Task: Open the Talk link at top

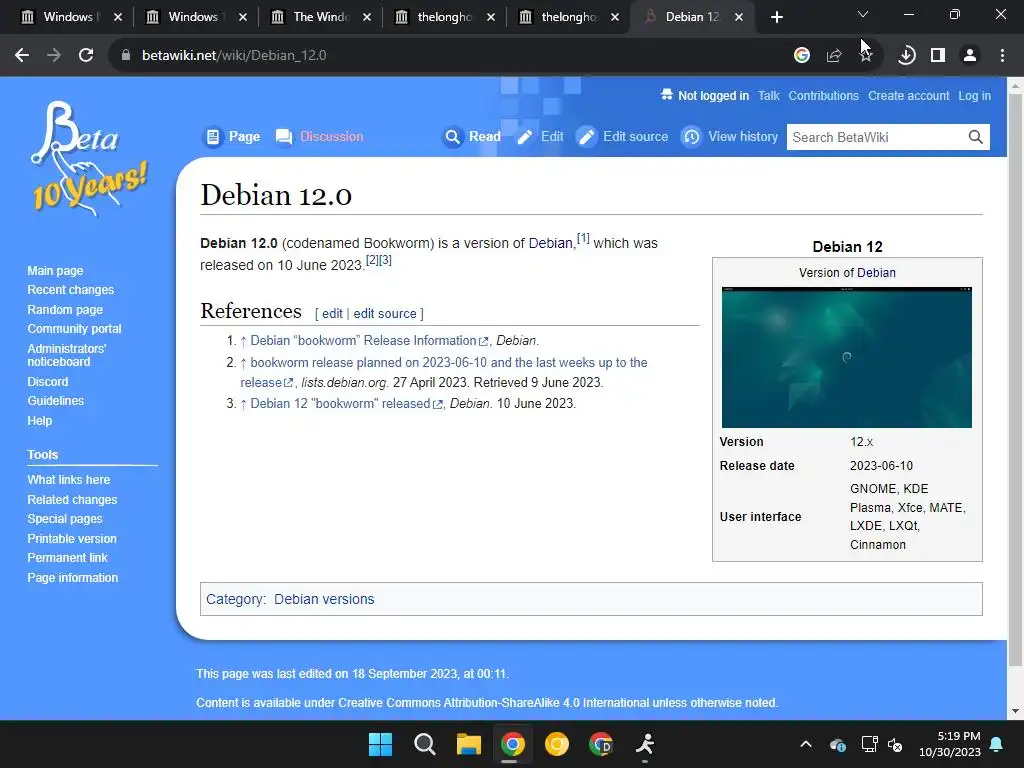Action: point(769,95)
